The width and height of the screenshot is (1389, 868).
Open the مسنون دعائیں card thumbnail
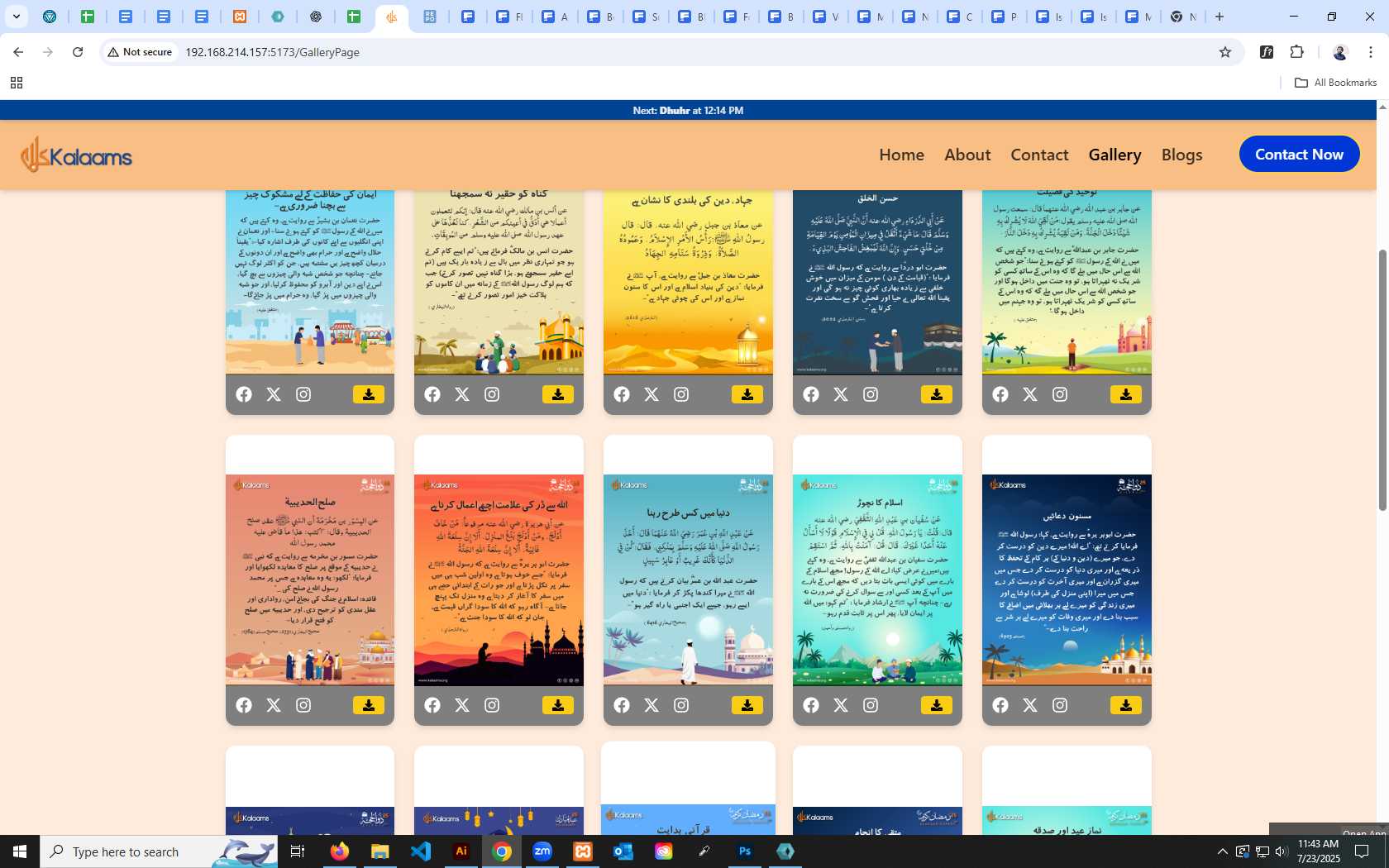click(x=1067, y=579)
